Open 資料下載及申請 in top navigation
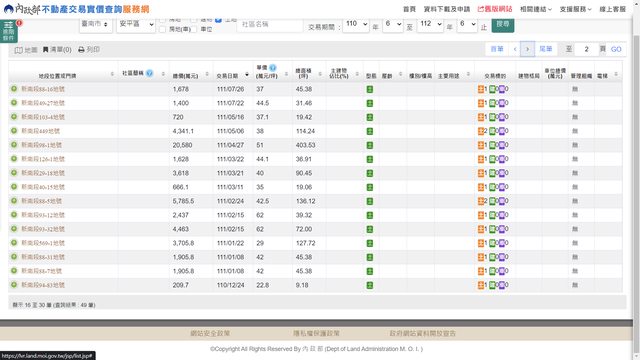This screenshot has width=640, height=360. pos(447,9)
